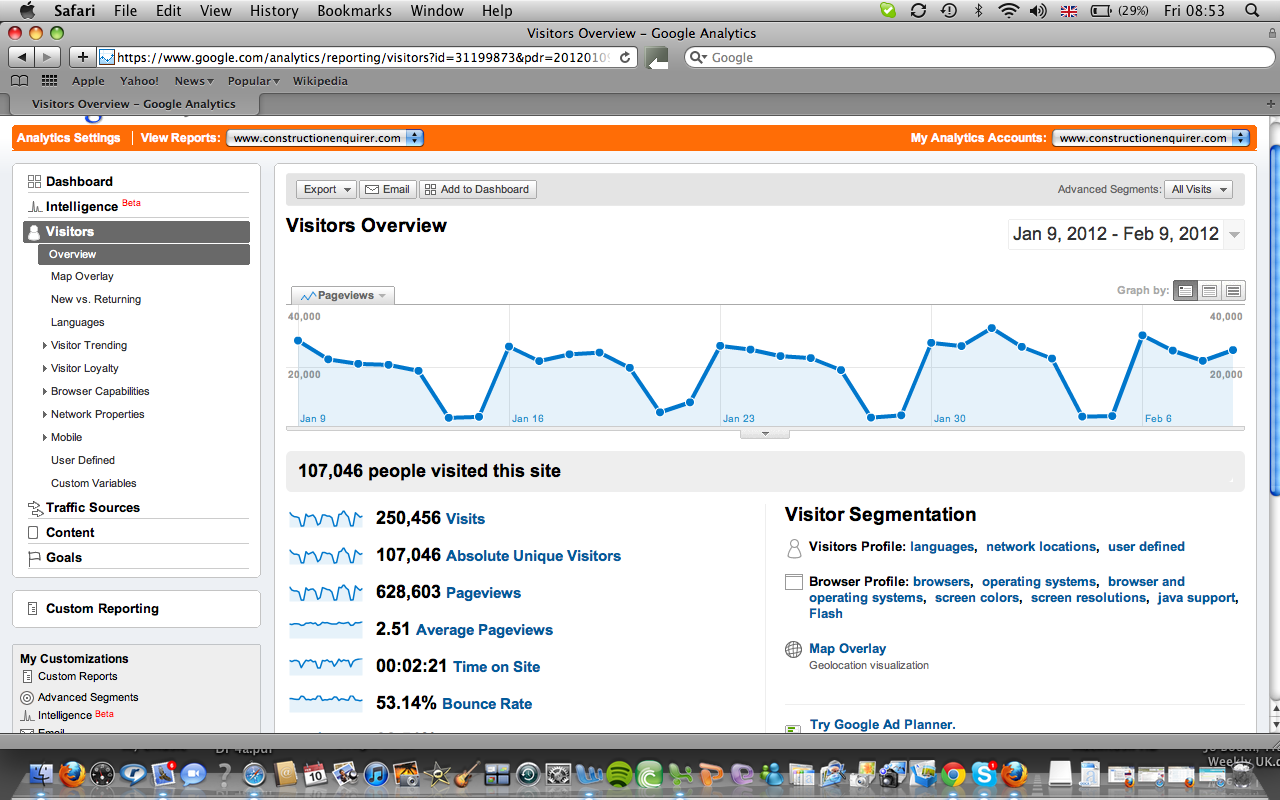Click the Goals flag icon

click(x=34, y=558)
